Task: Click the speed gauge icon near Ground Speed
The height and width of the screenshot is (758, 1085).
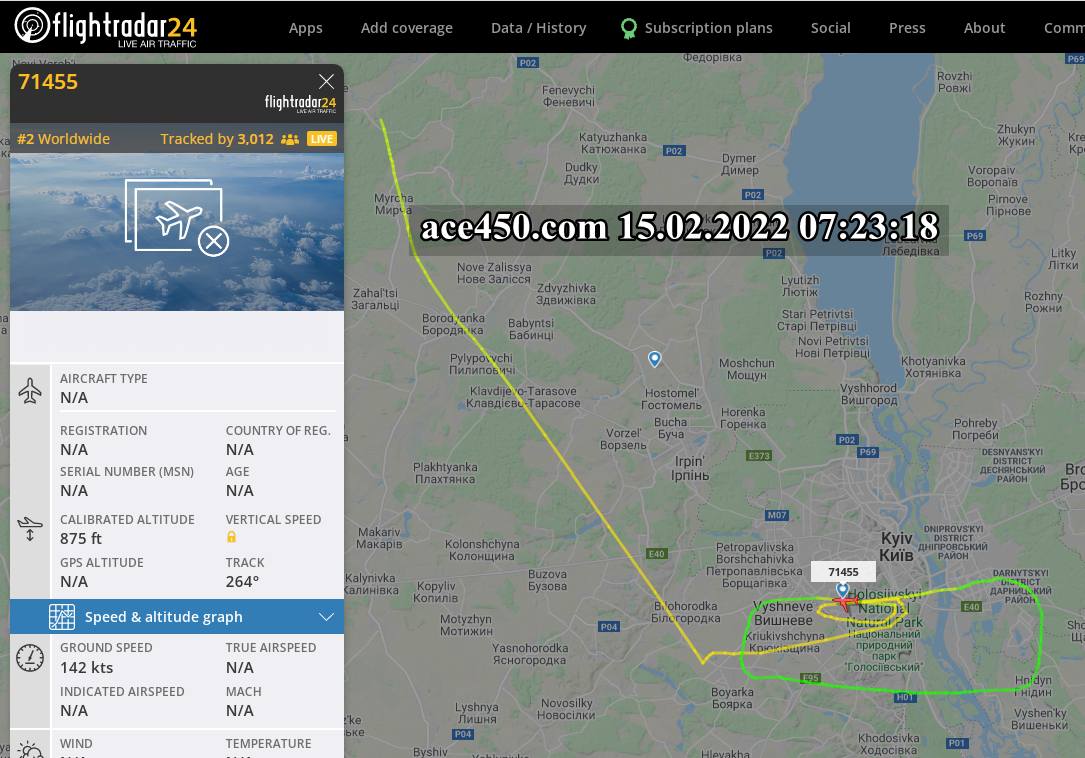Action: tap(30, 658)
